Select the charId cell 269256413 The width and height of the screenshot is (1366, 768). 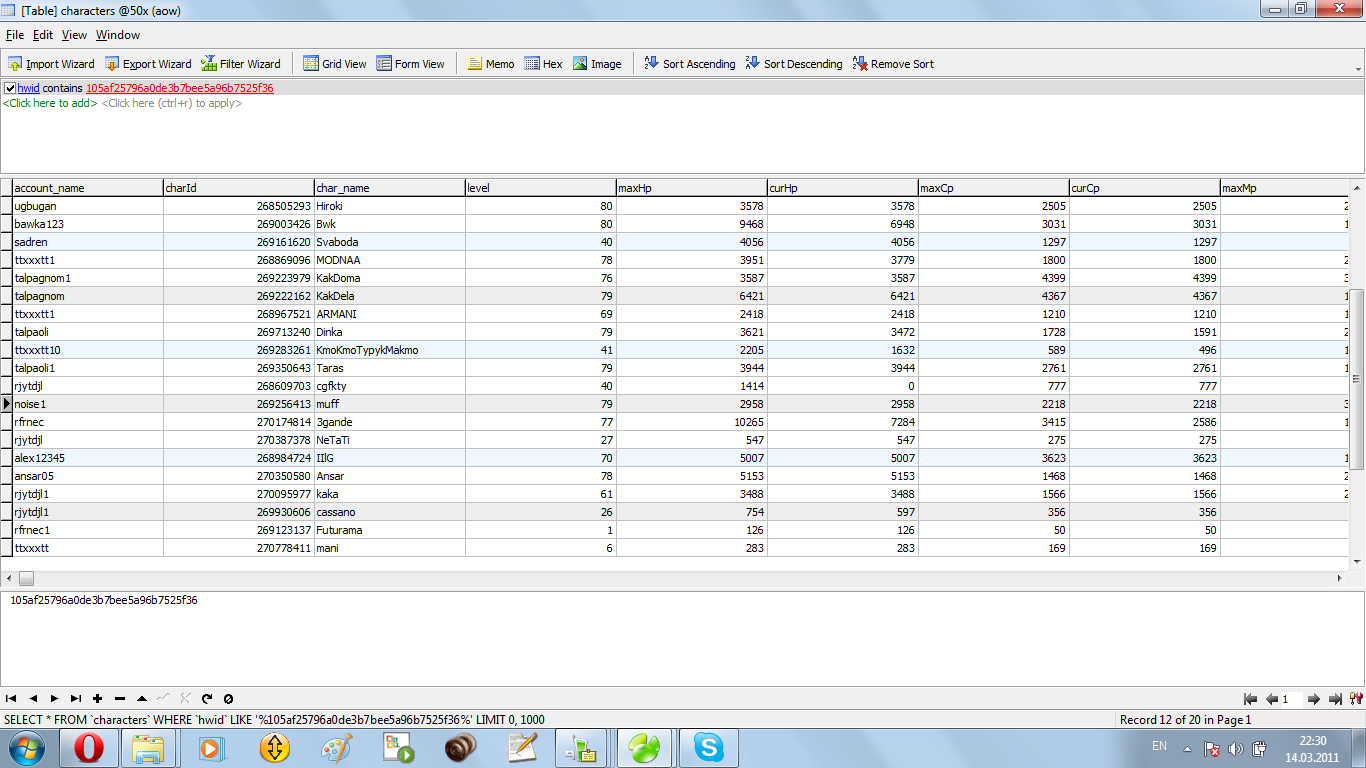coord(238,404)
